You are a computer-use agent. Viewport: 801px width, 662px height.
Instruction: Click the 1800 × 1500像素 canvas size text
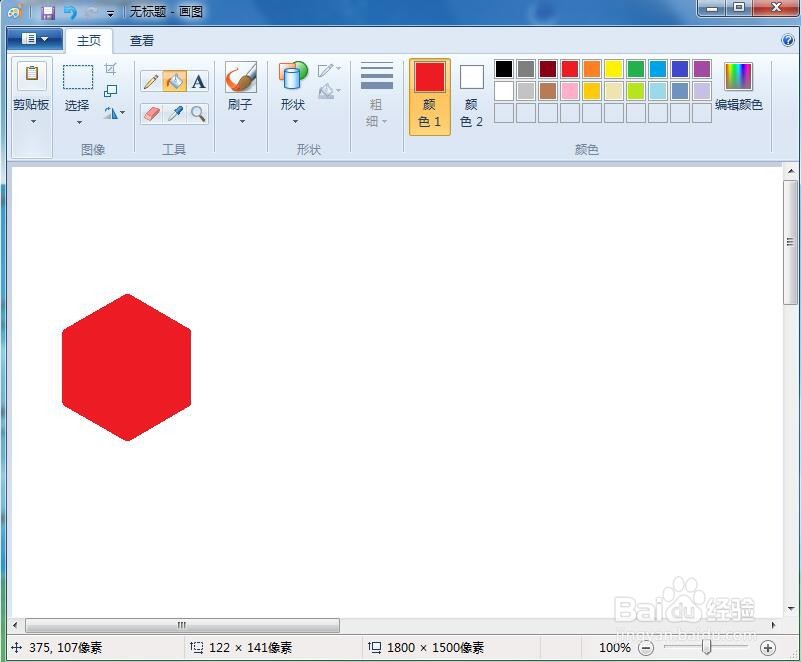point(435,648)
